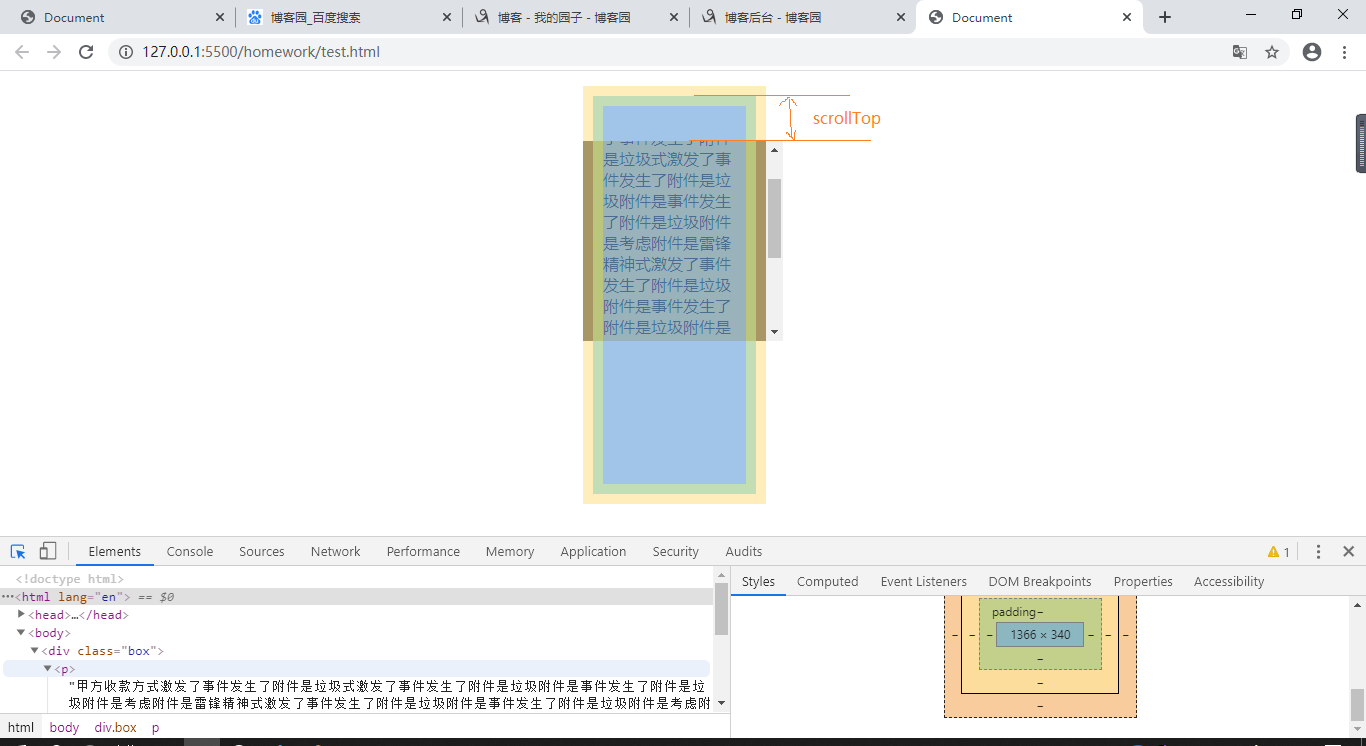
Task: Focus the address bar URL field
Action: (x=670, y=52)
